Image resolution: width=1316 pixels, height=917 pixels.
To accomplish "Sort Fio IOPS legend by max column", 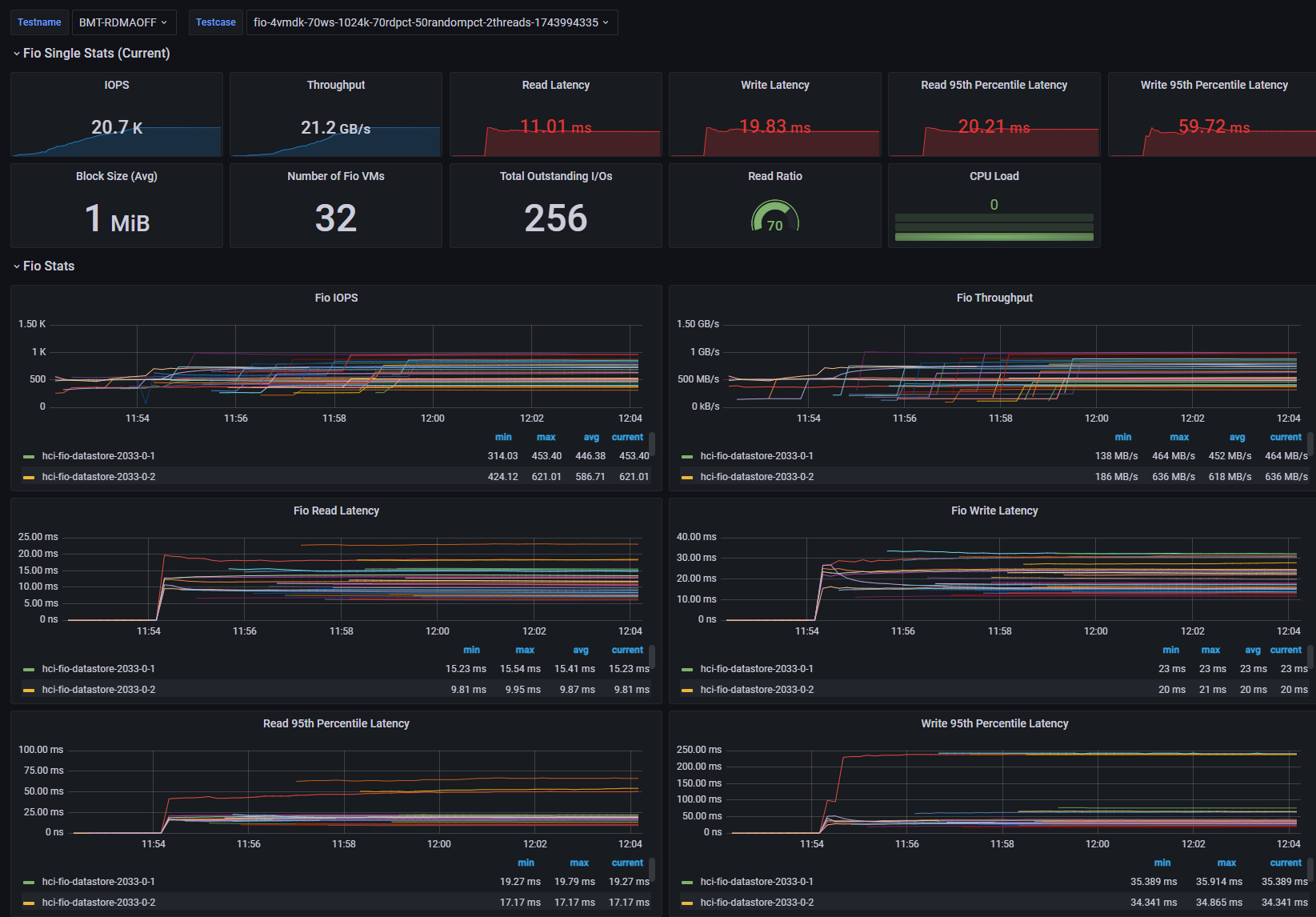I will tap(546, 438).
